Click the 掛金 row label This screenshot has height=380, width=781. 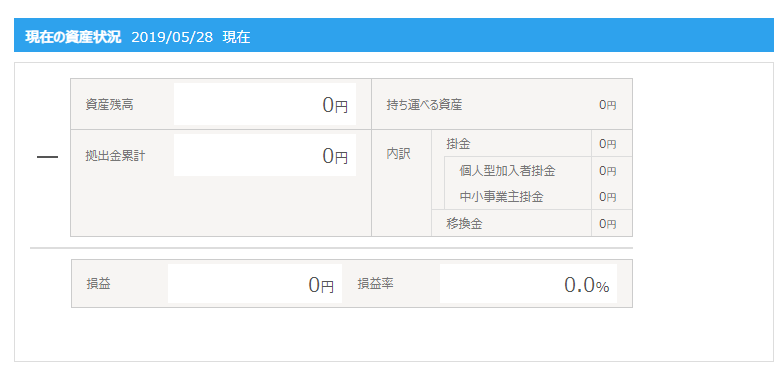(458, 144)
